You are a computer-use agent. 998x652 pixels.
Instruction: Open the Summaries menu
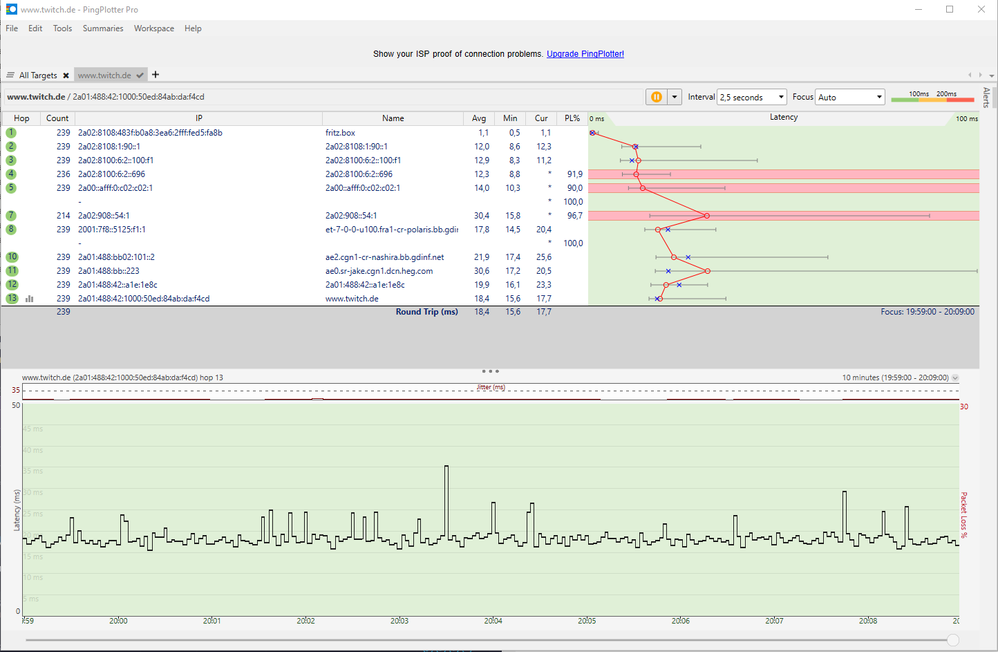pos(103,29)
